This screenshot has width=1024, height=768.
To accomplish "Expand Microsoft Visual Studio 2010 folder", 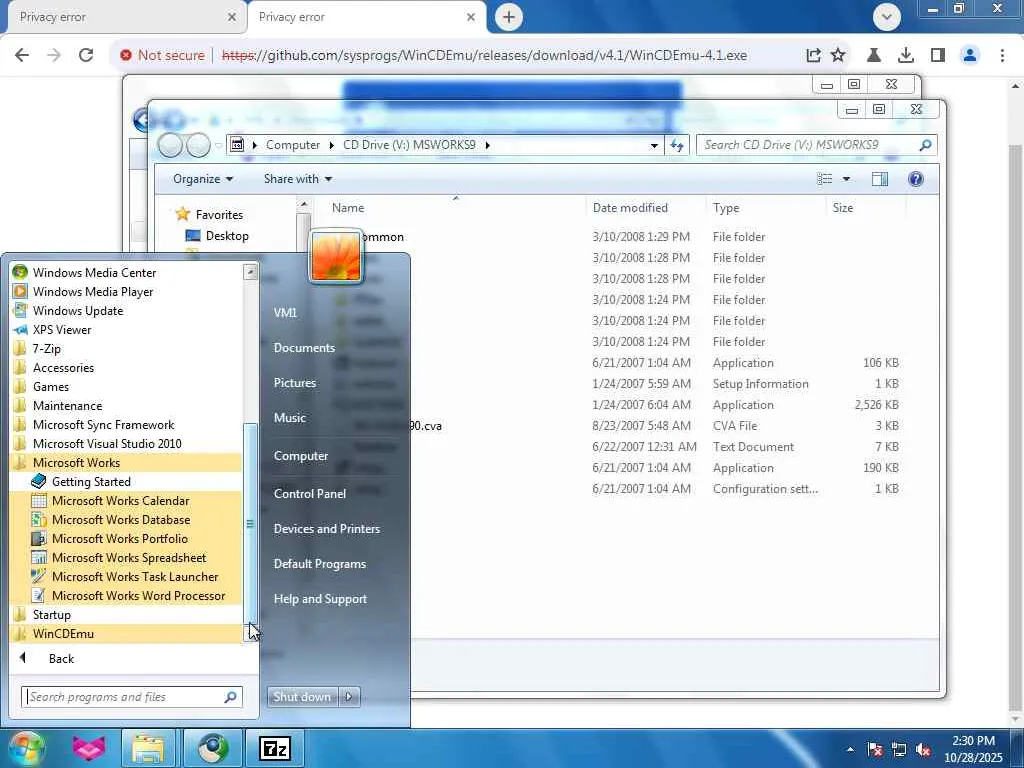I will (x=107, y=443).
